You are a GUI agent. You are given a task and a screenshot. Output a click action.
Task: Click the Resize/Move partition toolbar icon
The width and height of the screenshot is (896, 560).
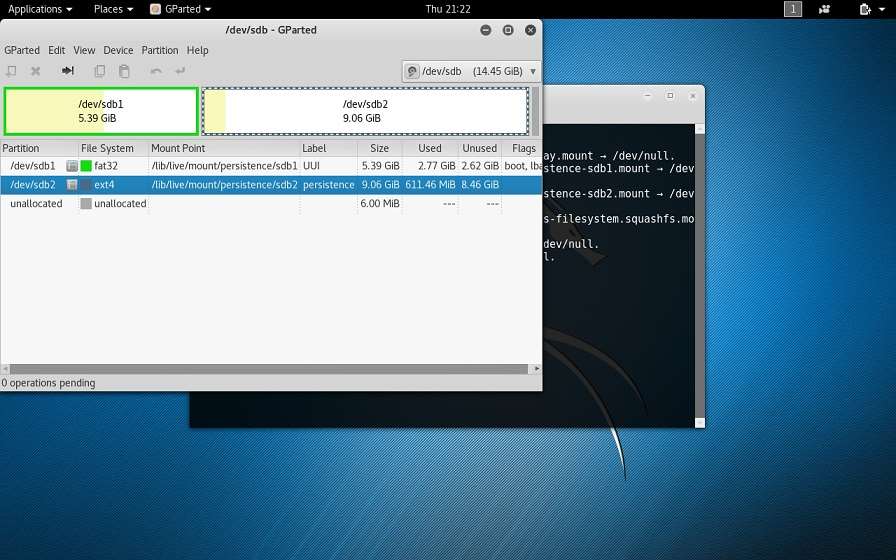point(67,70)
